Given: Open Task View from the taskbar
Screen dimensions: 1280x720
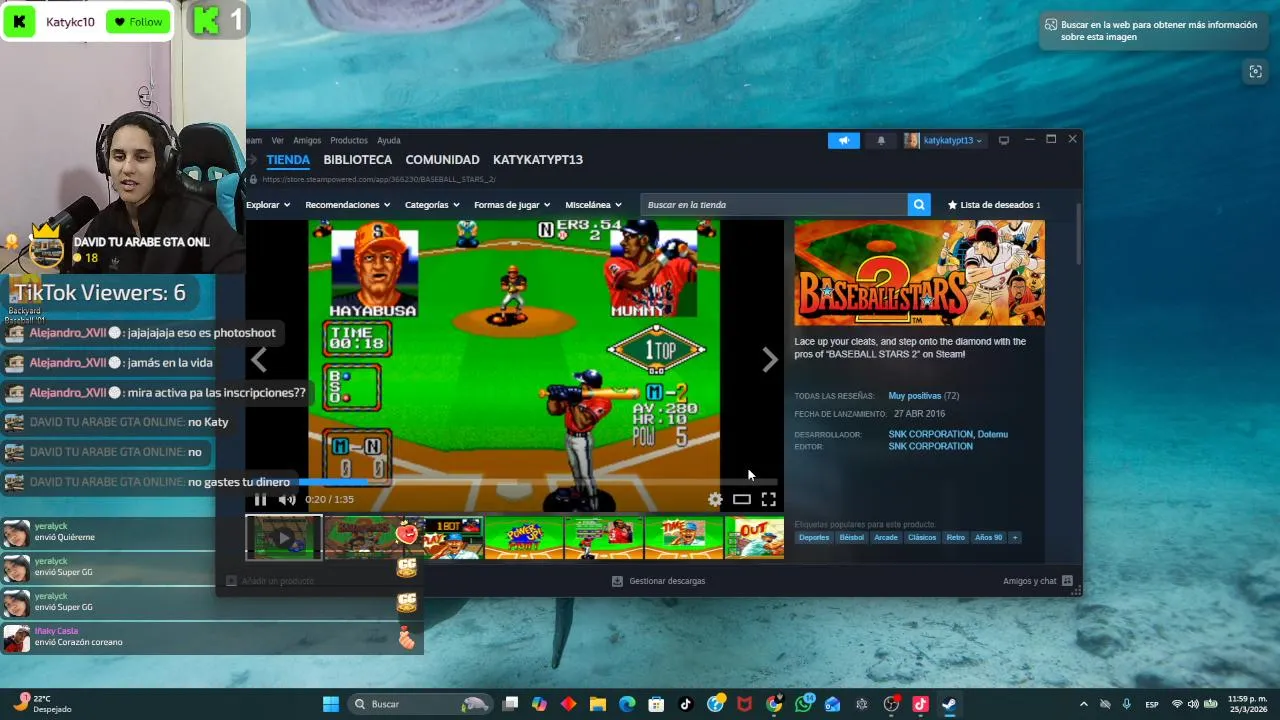Looking at the screenshot, I should click(x=510, y=704).
